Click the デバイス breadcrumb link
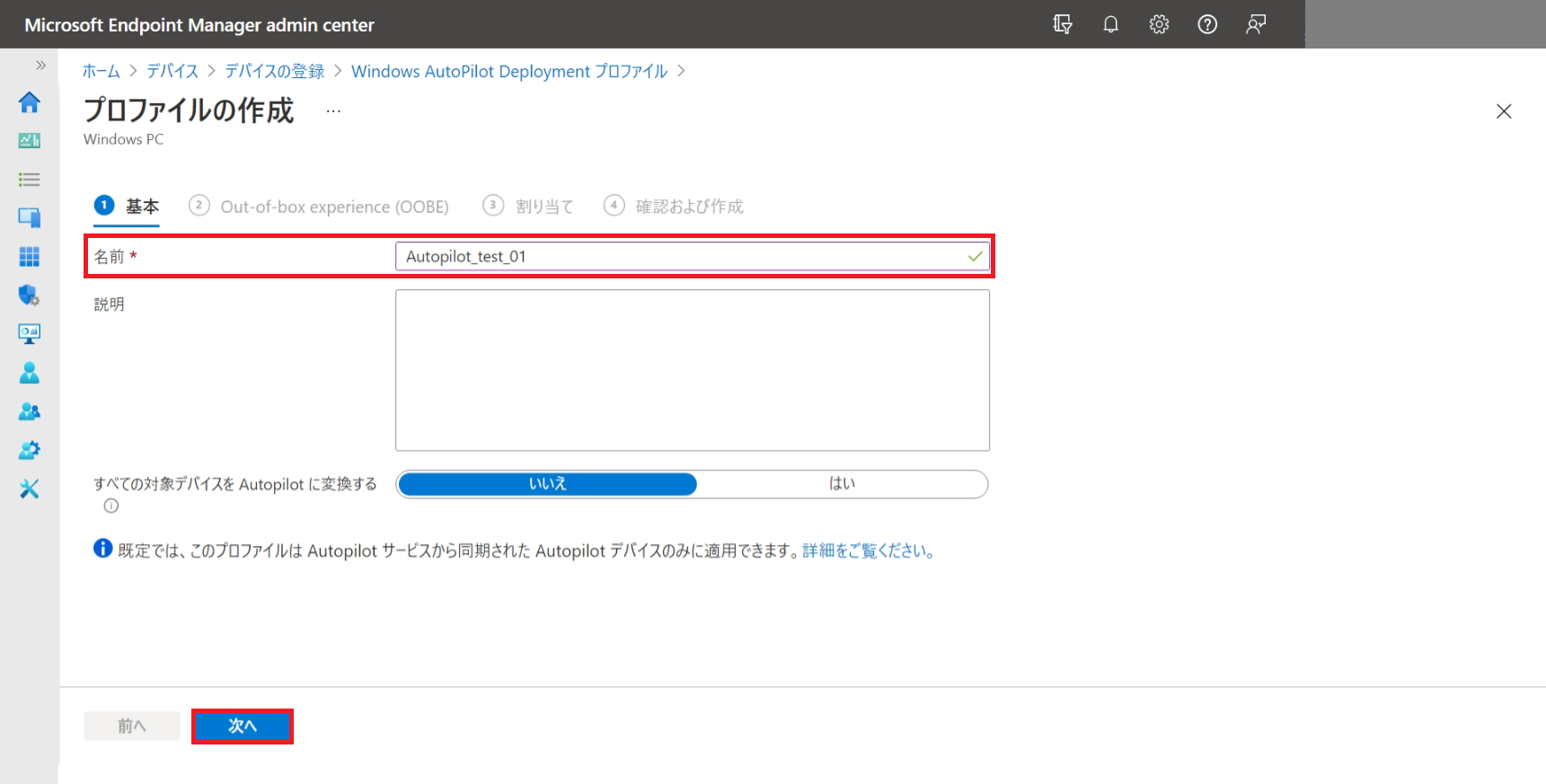 (172, 71)
